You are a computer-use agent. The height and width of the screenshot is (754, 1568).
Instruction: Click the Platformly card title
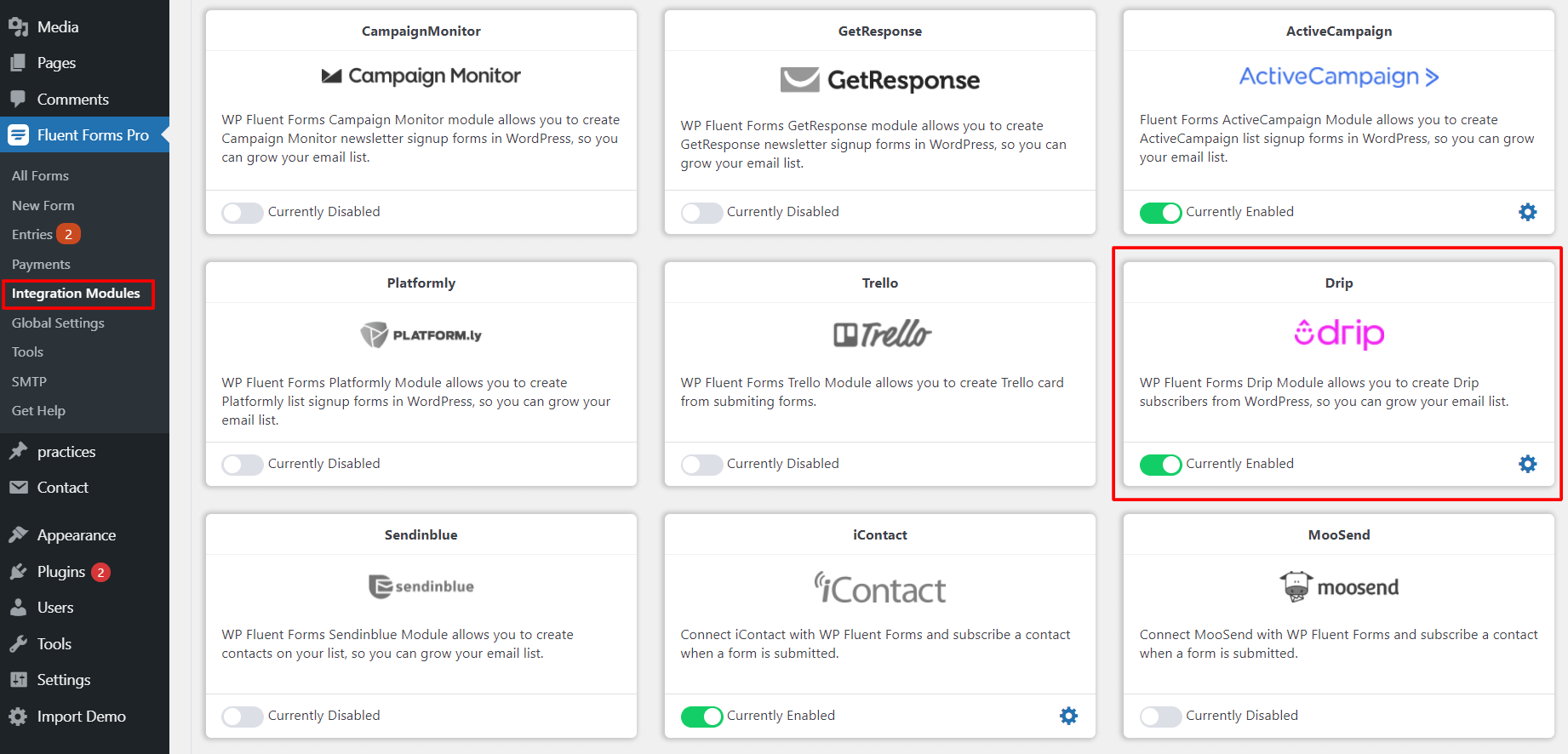click(x=421, y=283)
